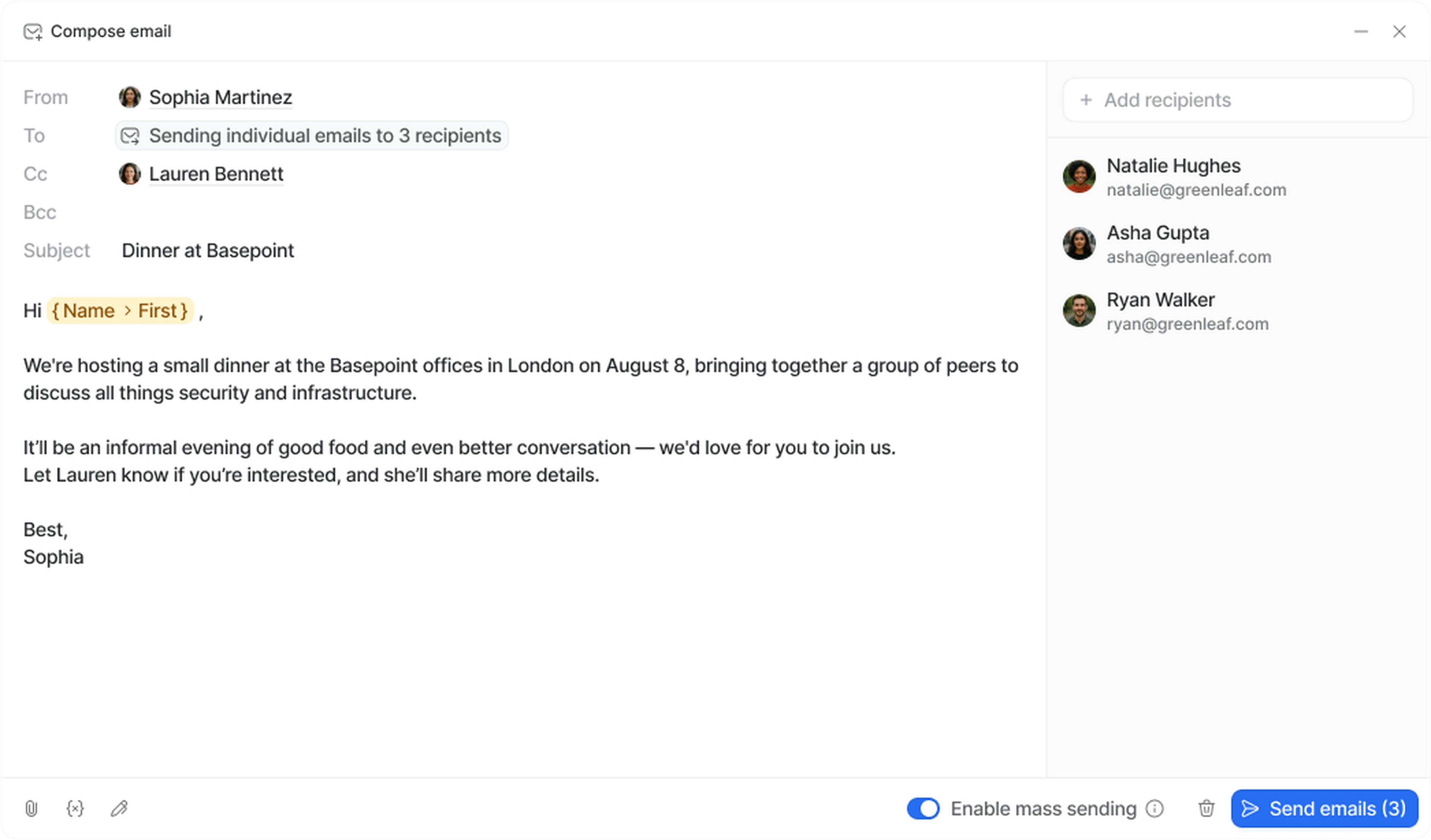The height and width of the screenshot is (840, 1431).
Task: Click the Compose email envelope icon
Action: pos(32,32)
